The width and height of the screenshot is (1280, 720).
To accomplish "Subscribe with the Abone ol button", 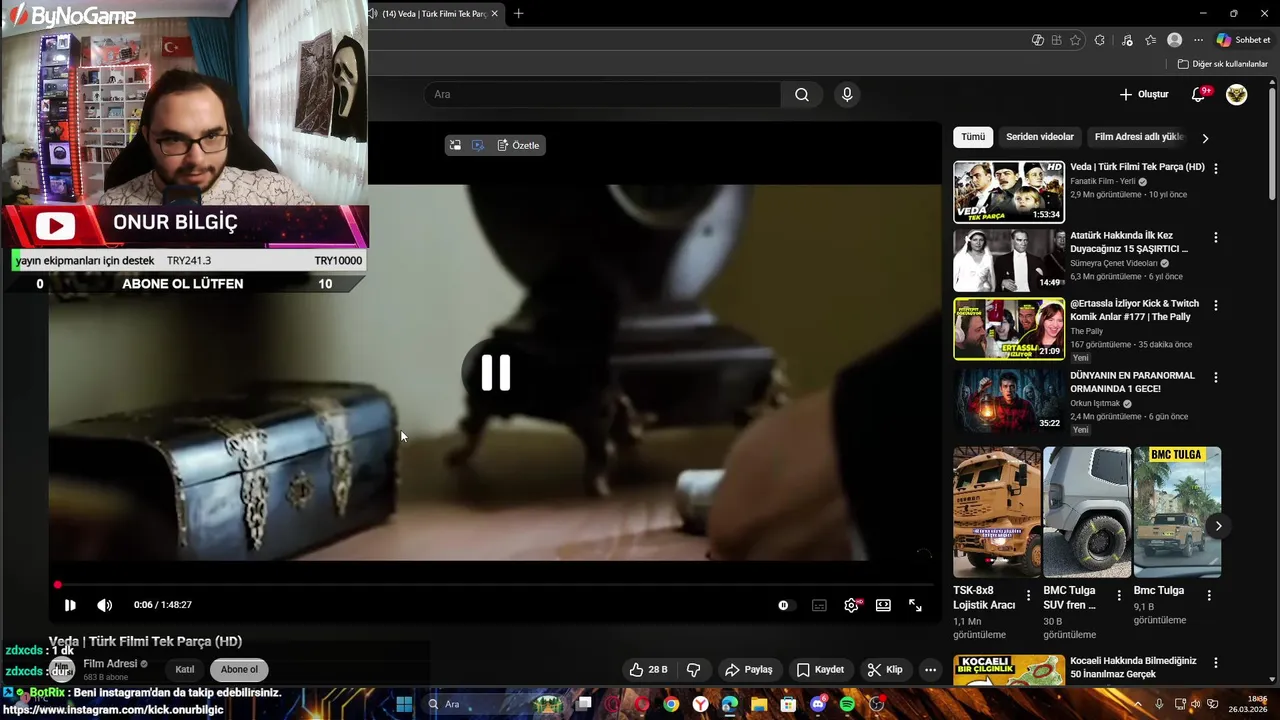I will 239,670.
